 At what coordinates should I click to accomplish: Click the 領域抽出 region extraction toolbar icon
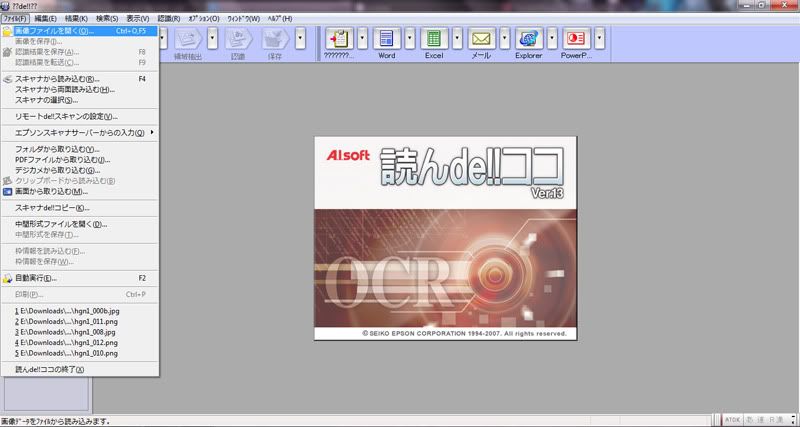click(189, 39)
